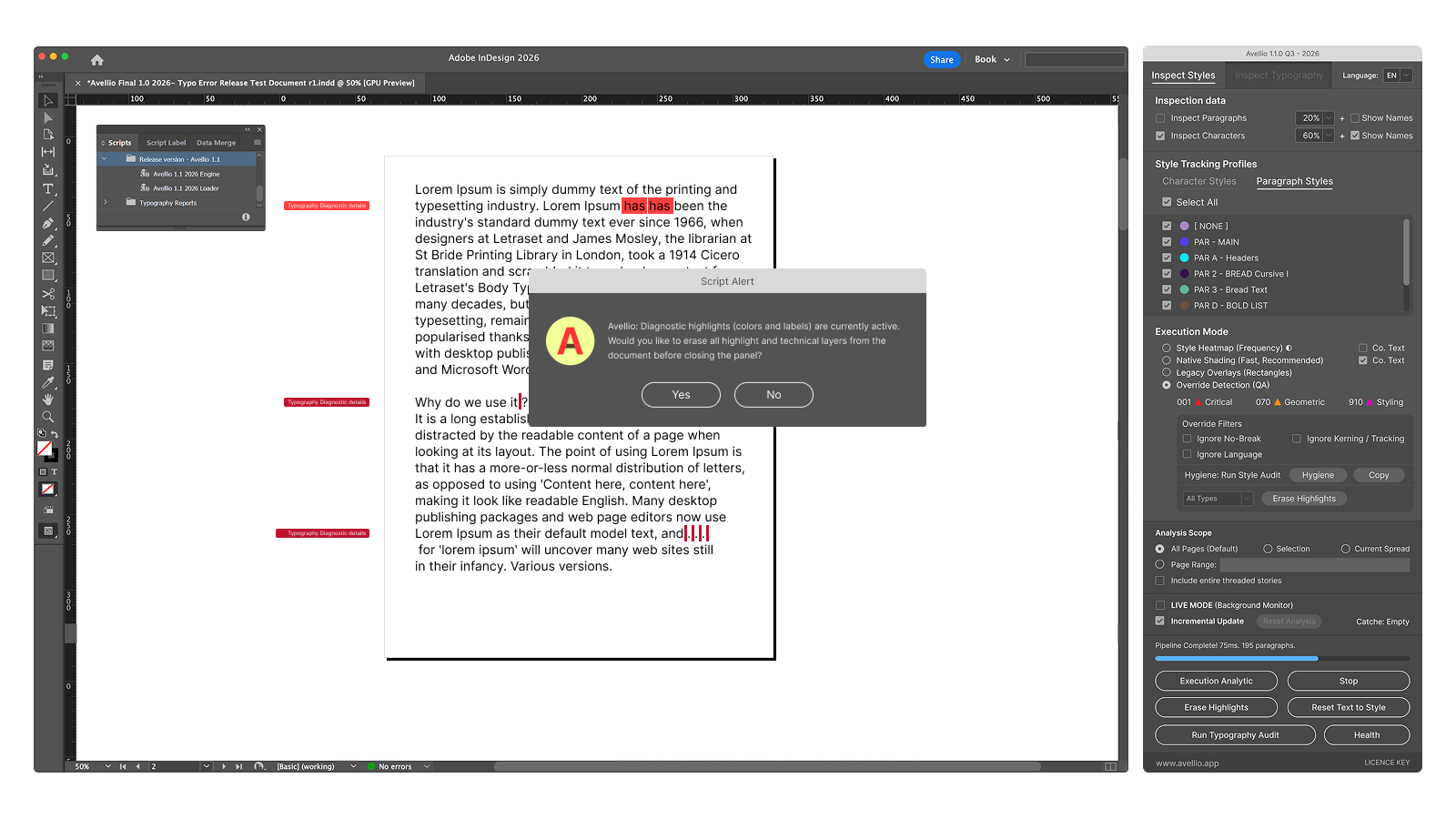Viewport: 1456px width, 819px height.
Task: Open the 20% paragraphs opacity dropdown
Action: (x=1315, y=118)
